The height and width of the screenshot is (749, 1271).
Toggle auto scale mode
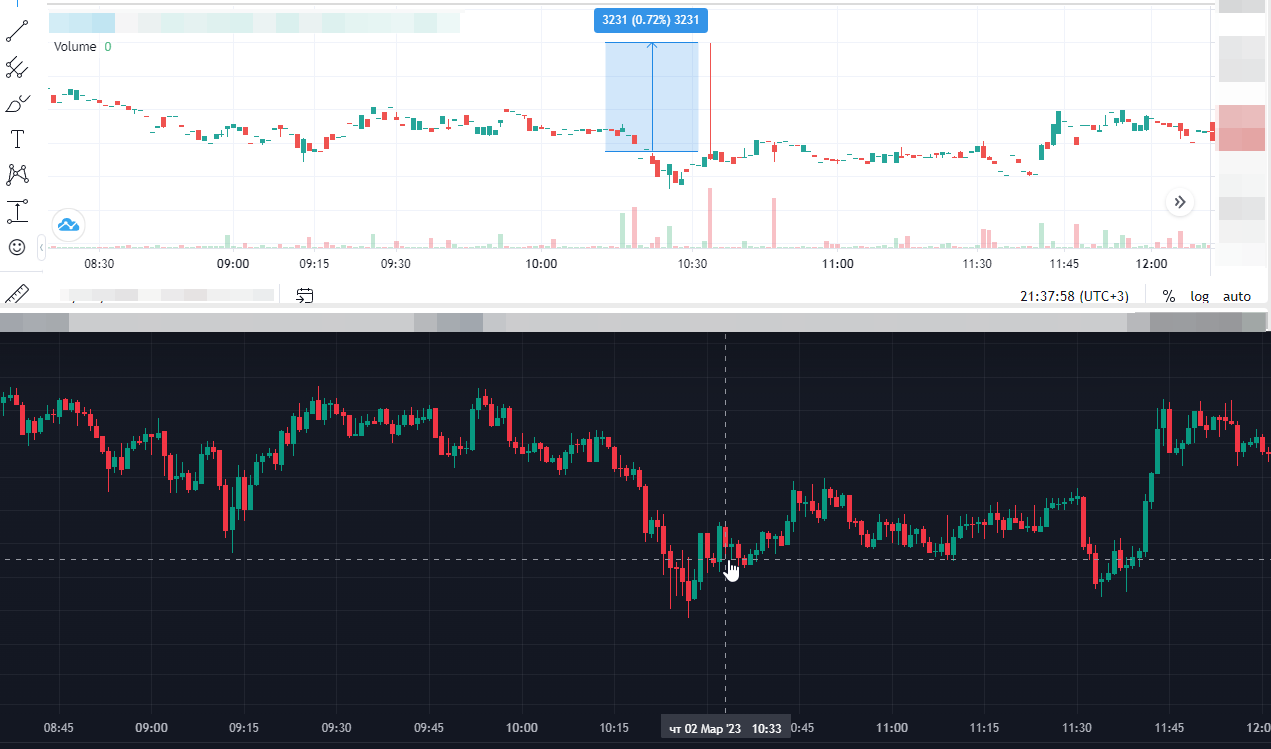[1237, 296]
